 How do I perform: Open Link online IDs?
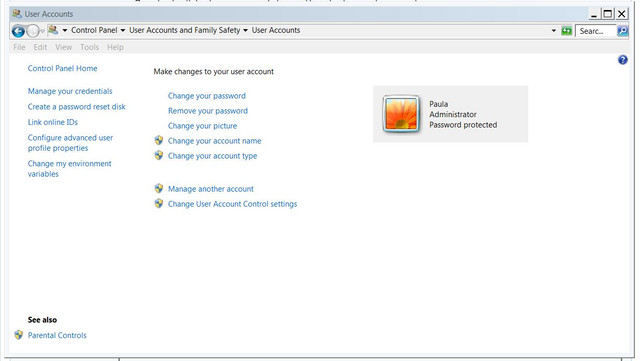53,122
